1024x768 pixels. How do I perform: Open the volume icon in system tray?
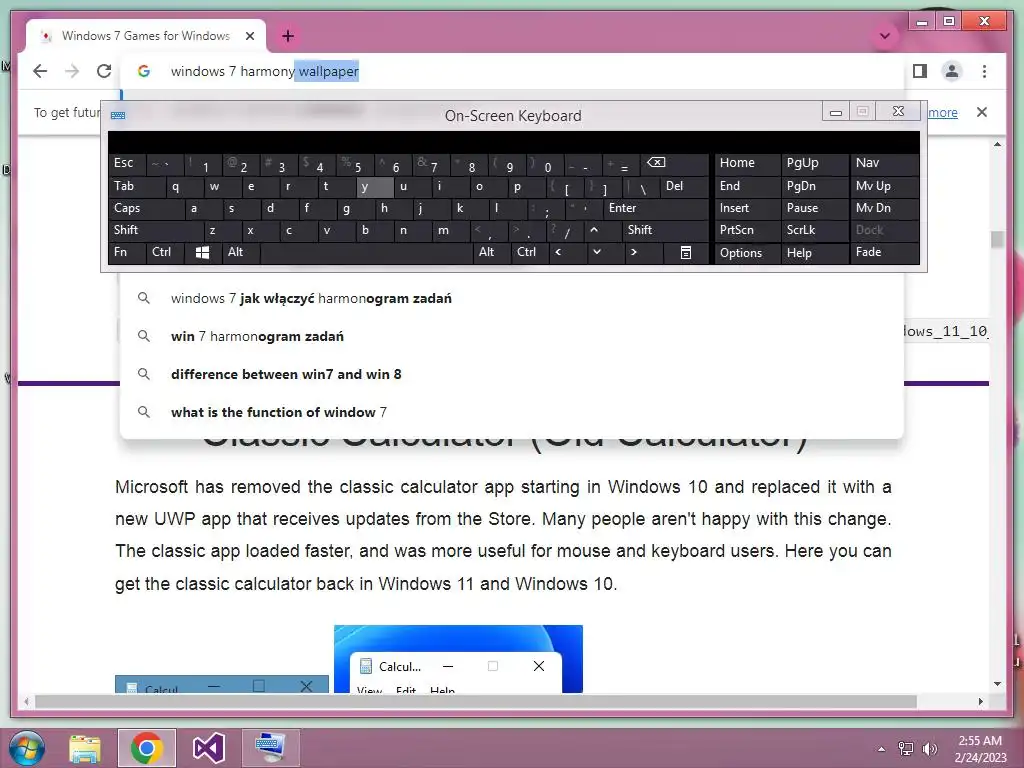929,749
